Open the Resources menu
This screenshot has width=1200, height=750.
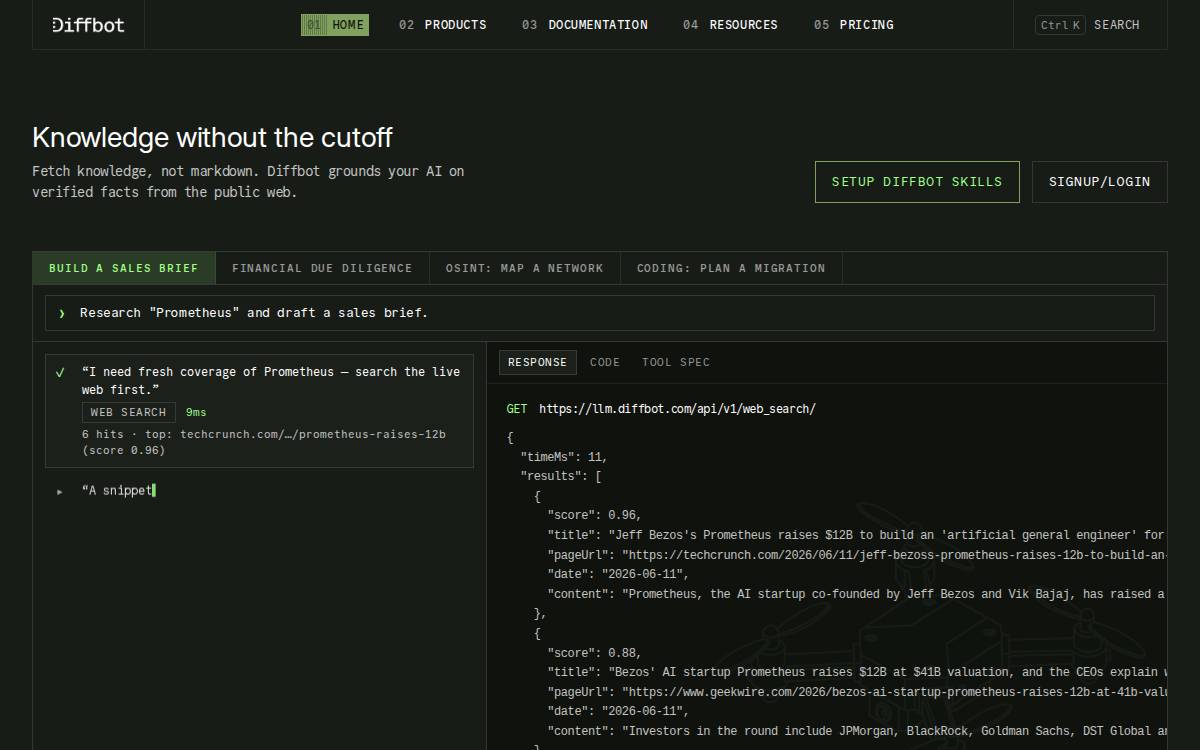[730, 25]
